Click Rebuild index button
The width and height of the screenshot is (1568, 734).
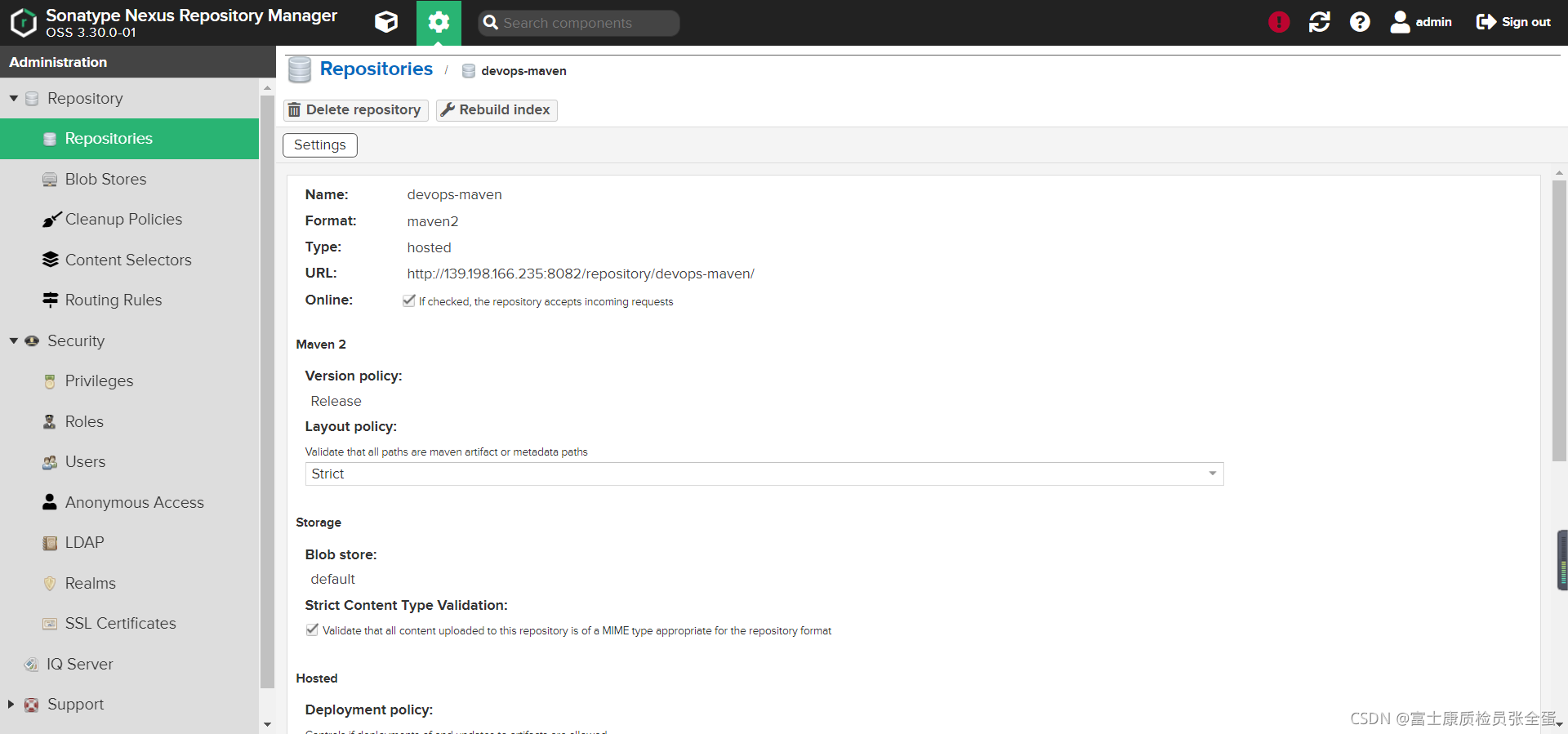(x=497, y=110)
